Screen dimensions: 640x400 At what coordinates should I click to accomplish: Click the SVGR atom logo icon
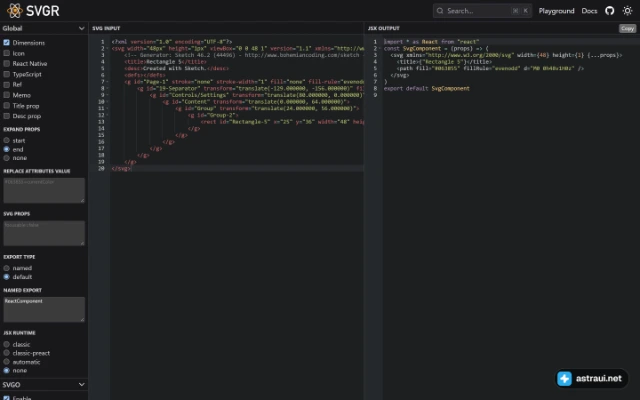click(15, 11)
